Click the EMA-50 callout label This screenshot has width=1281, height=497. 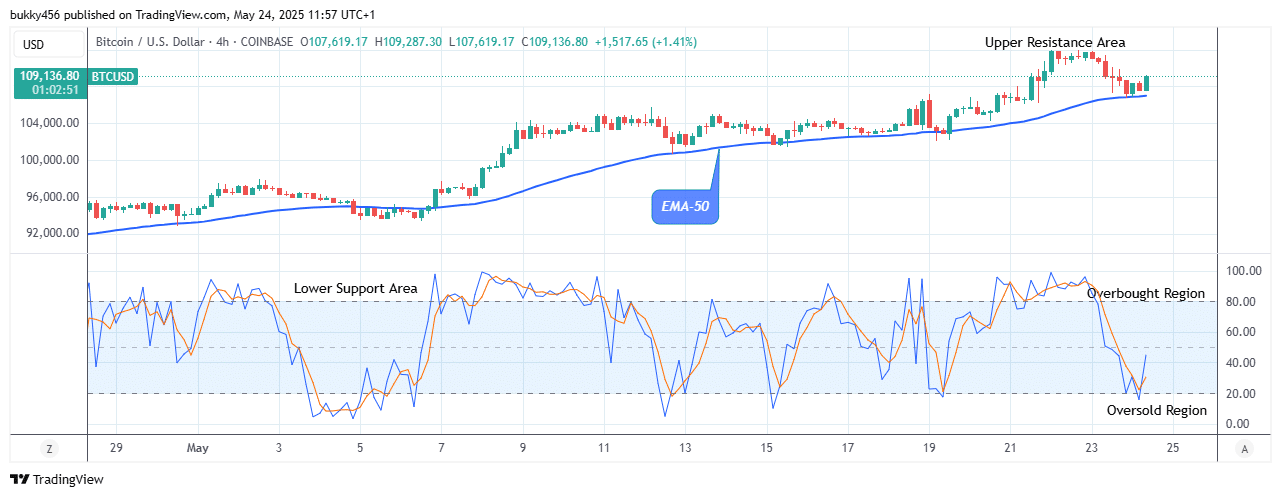(x=685, y=207)
